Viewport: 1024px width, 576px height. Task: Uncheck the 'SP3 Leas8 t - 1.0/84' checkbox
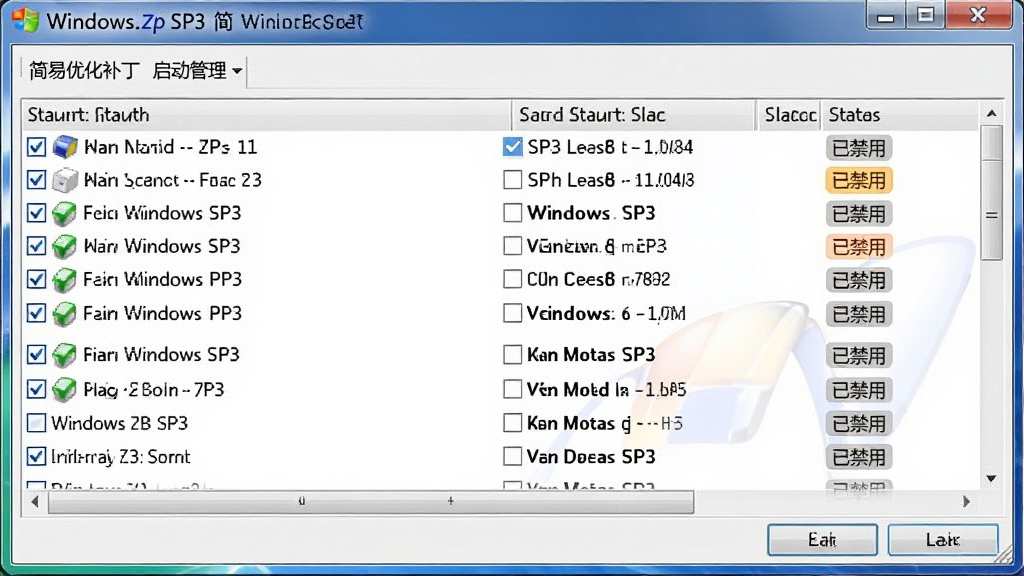pyautogui.click(x=513, y=147)
